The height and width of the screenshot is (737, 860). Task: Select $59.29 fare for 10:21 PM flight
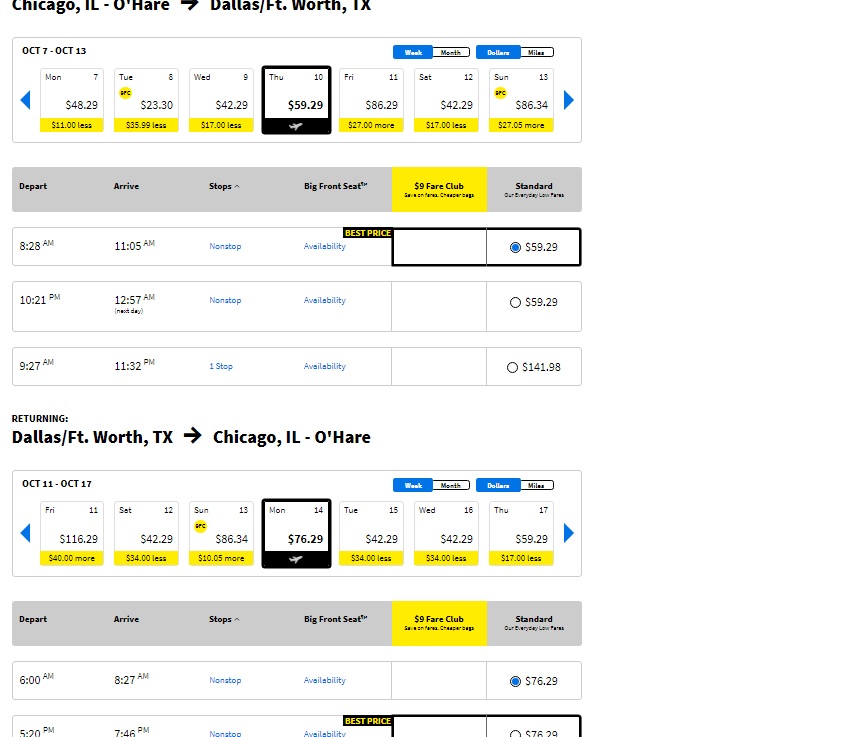(515, 302)
